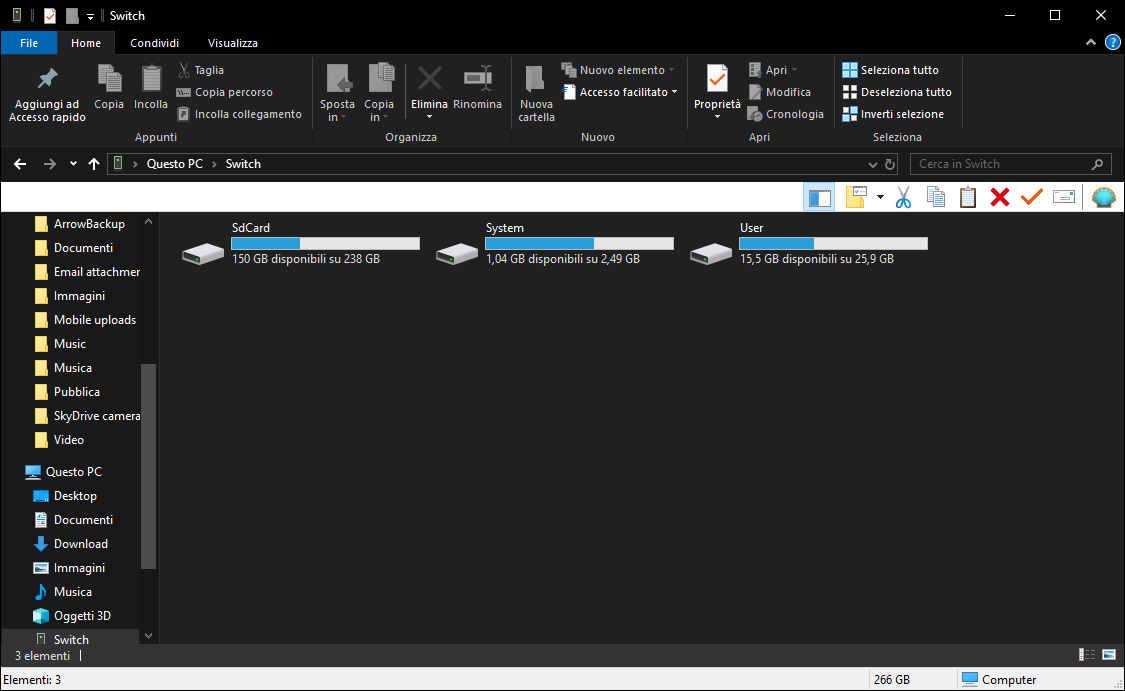Toggle the preview pane button
Image resolution: width=1125 pixels, height=691 pixels.
point(819,197)
